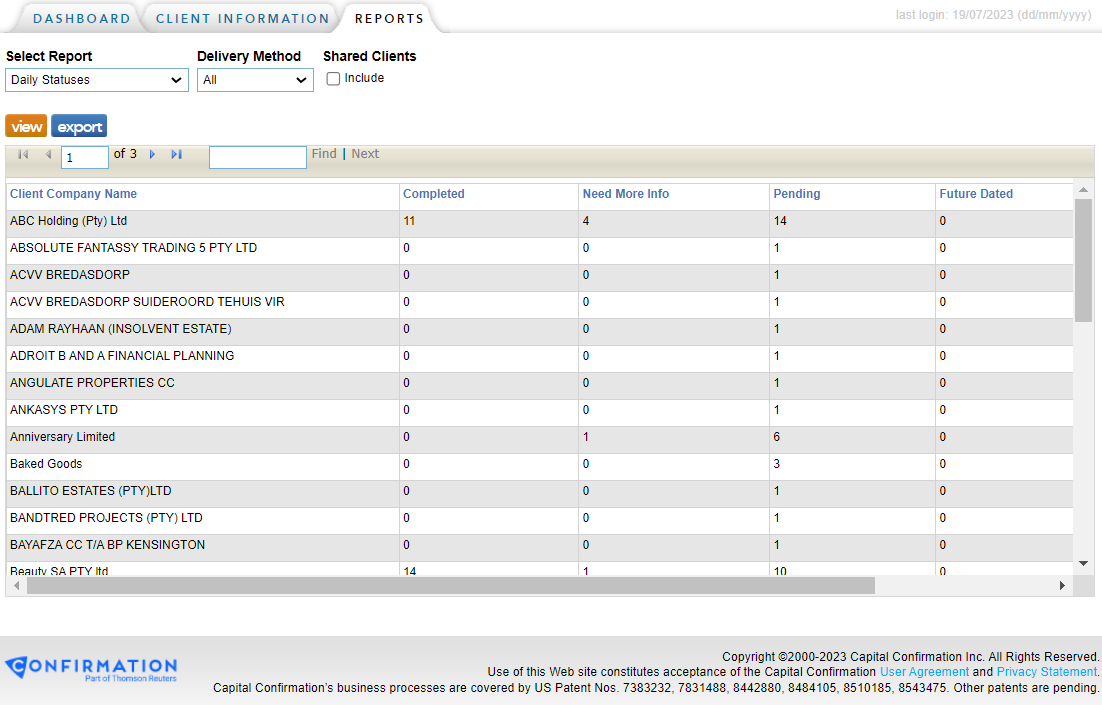Viewport: 1102px width, 705px height.
Task: Open the User Agreement link
Action: pyautogui.click(x=924, y=672)
